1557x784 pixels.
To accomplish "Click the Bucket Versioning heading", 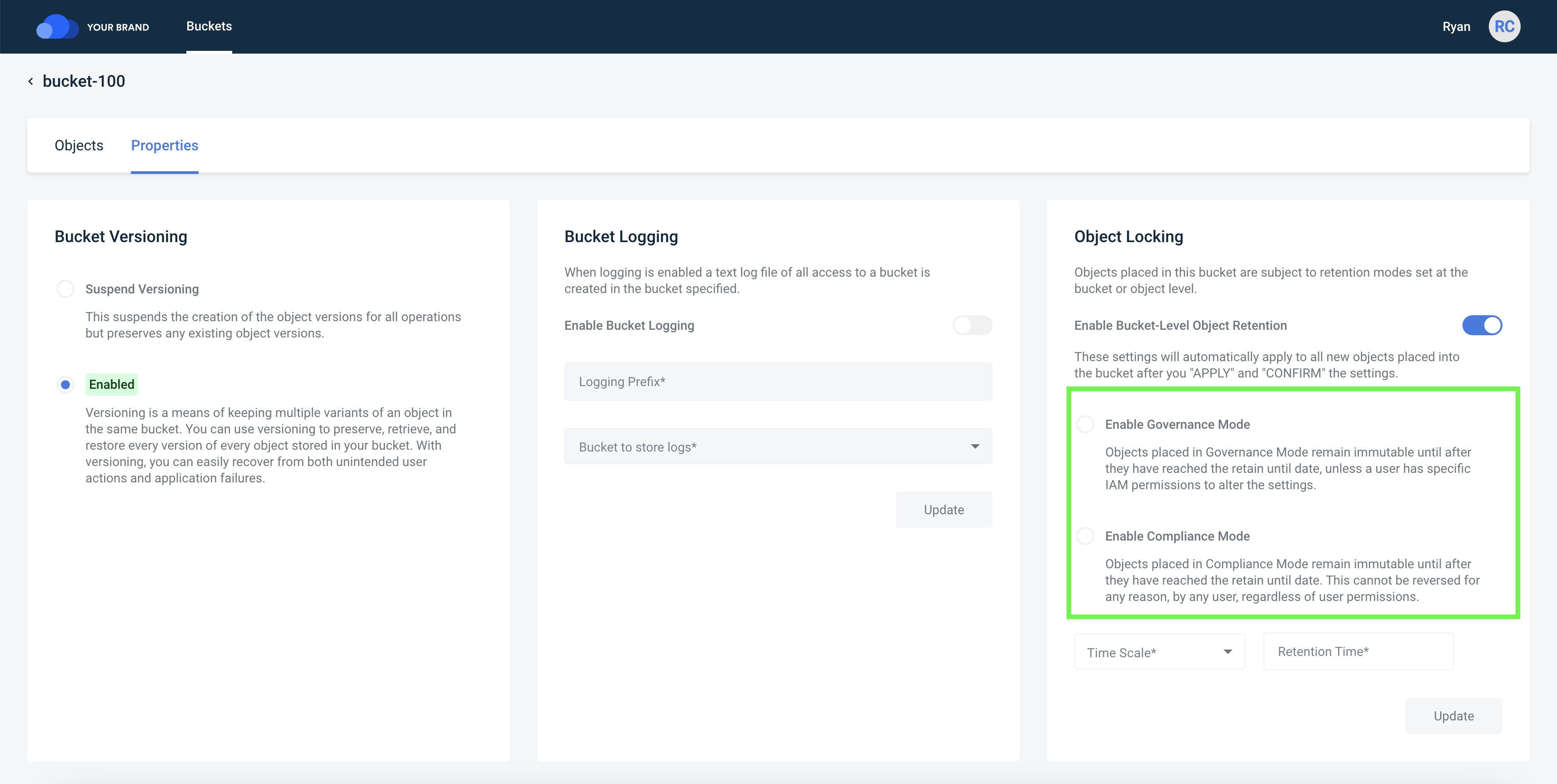I will point(121,236).
